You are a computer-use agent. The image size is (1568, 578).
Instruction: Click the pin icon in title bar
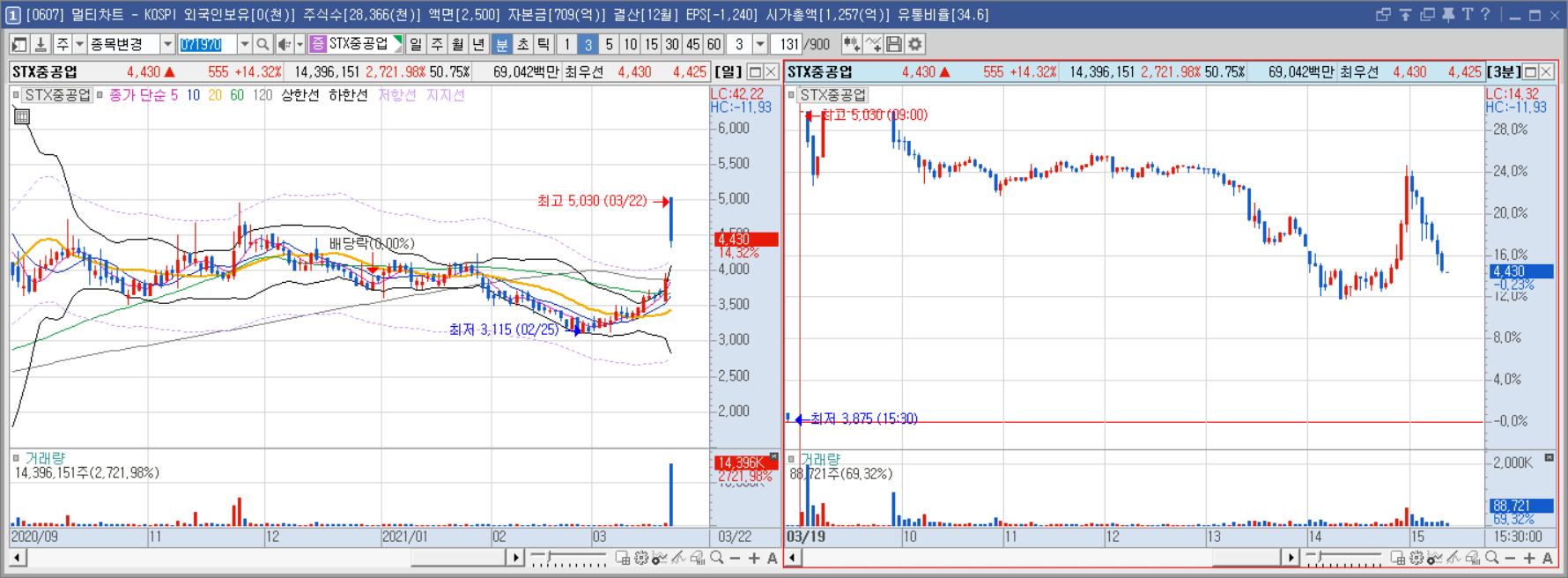pos(1448,14)
